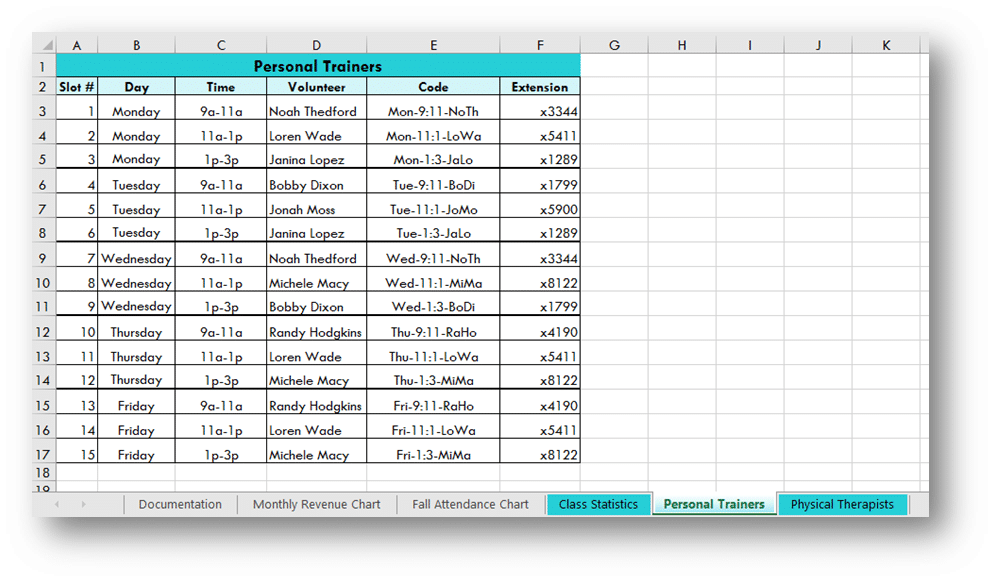Viewport: 994px width, 582px height.
Task: Select column F header
Action: click(x=539, y=45)
